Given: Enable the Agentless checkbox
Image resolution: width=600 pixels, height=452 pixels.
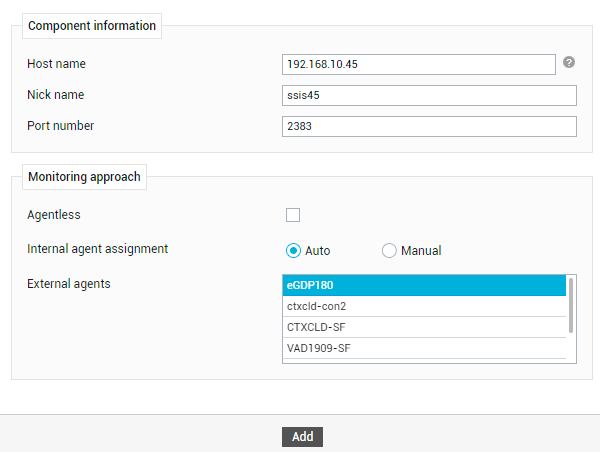Looking at the screenshot, I should coord(293,215).
